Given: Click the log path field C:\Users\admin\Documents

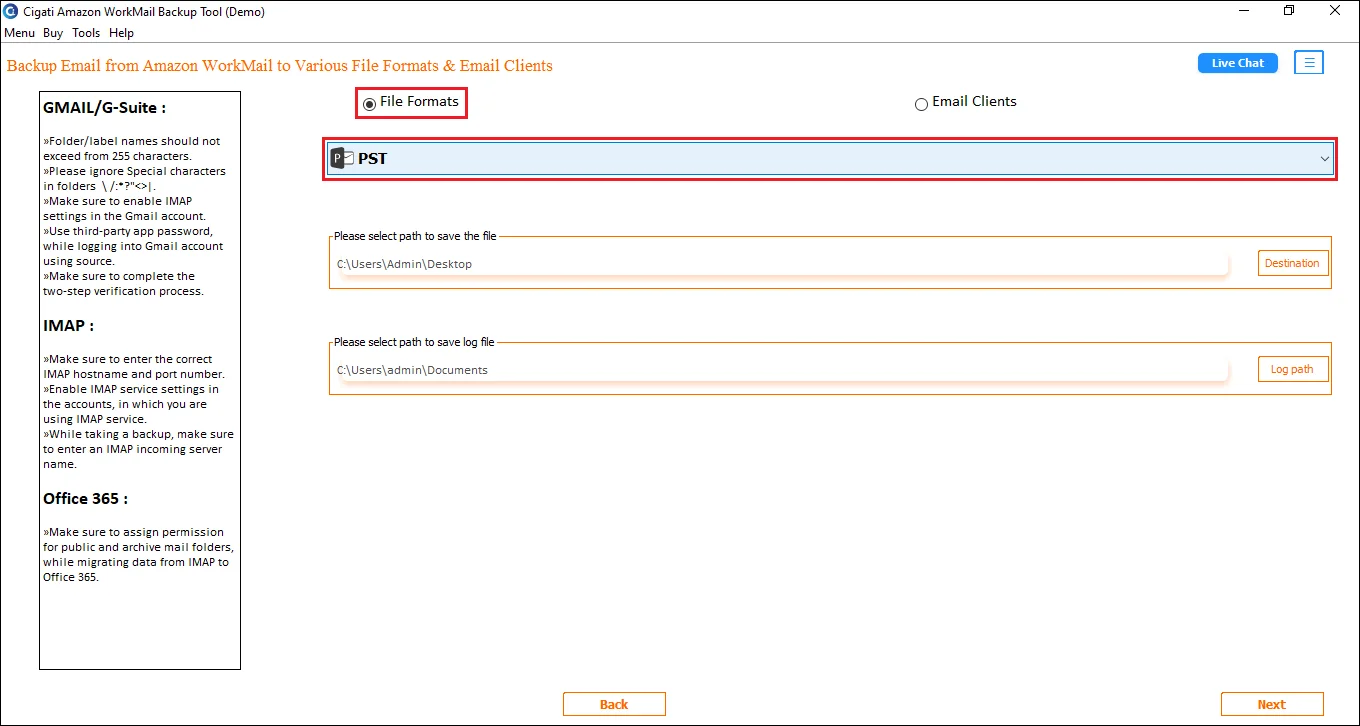Looking at the screenshot, I should click(782, 370).
